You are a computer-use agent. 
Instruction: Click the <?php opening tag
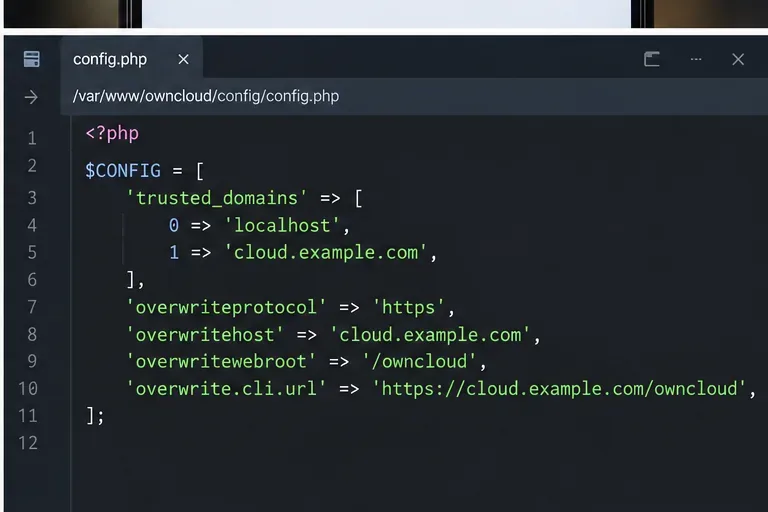[112, 133]
